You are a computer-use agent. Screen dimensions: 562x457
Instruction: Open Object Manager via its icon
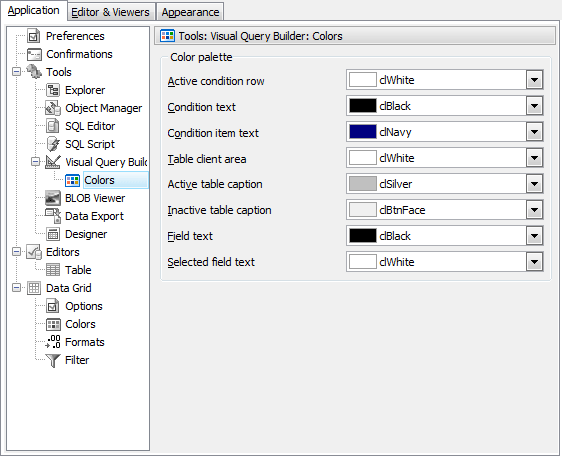point(53,108)
